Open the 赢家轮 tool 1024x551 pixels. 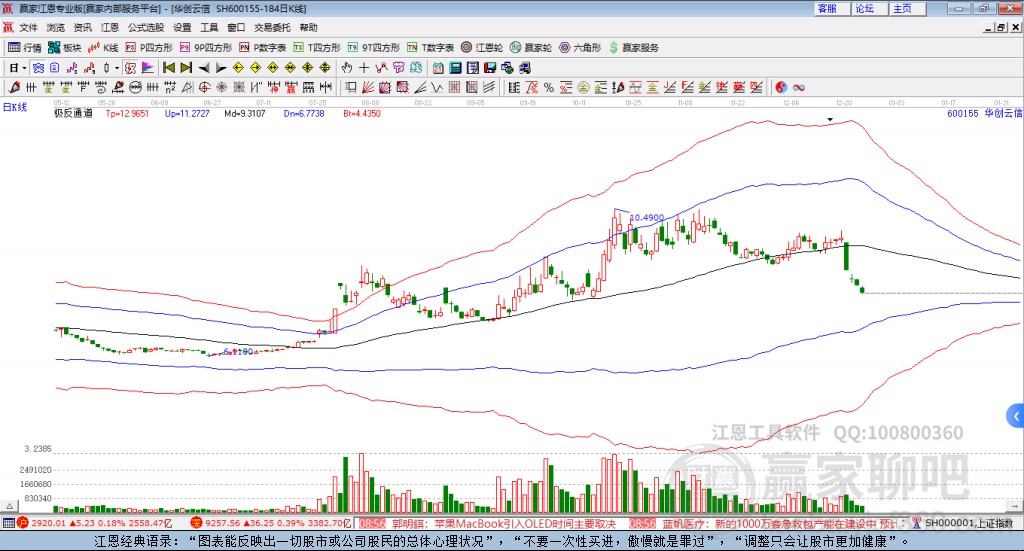click(x=531, y=48)
